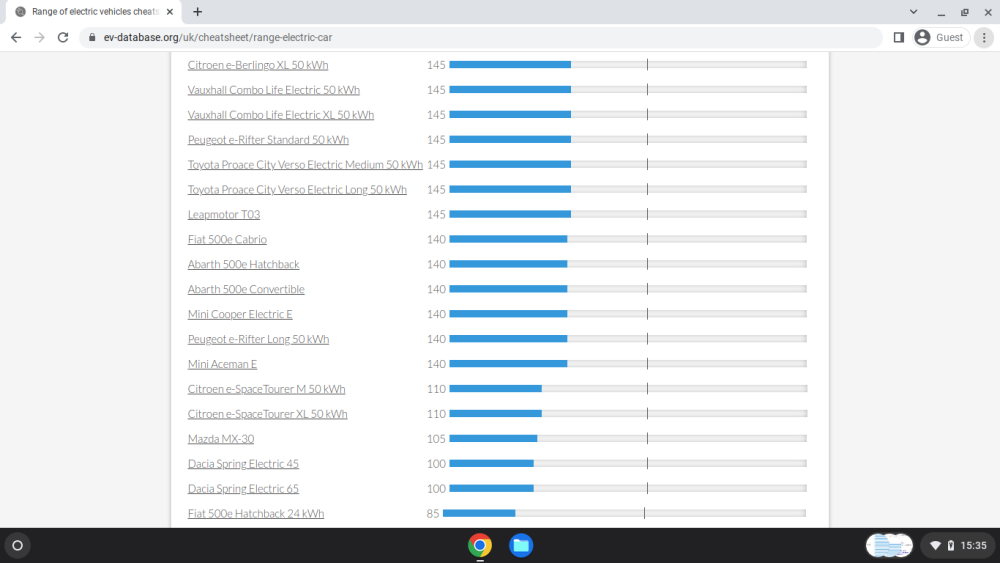This screenshot has height=563, width=1000.
Task: Open the Guest profile menu
Action: pyautogui.click(x=940, y=38)
